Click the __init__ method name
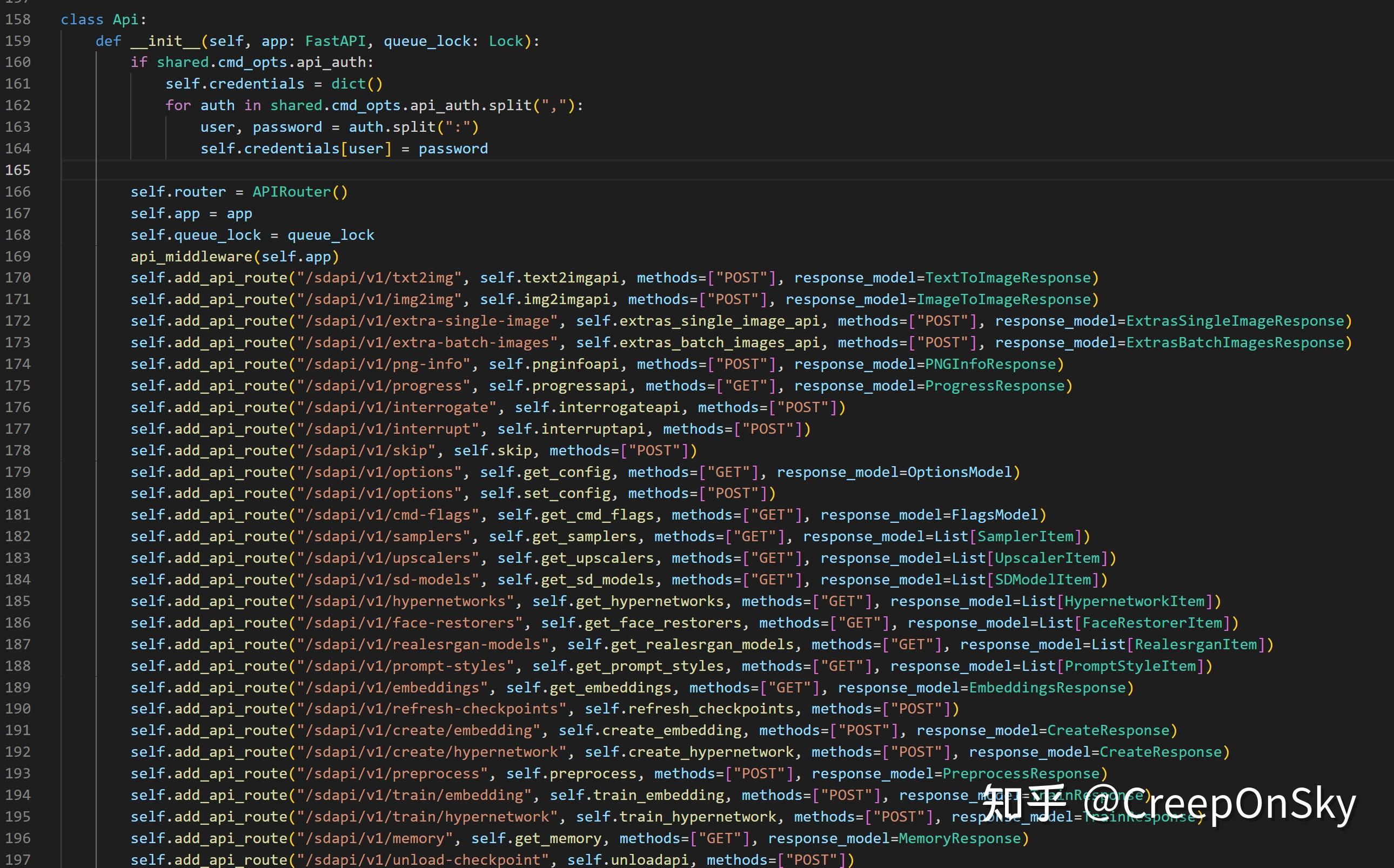The image size is (1394, 868). point(165,42)
